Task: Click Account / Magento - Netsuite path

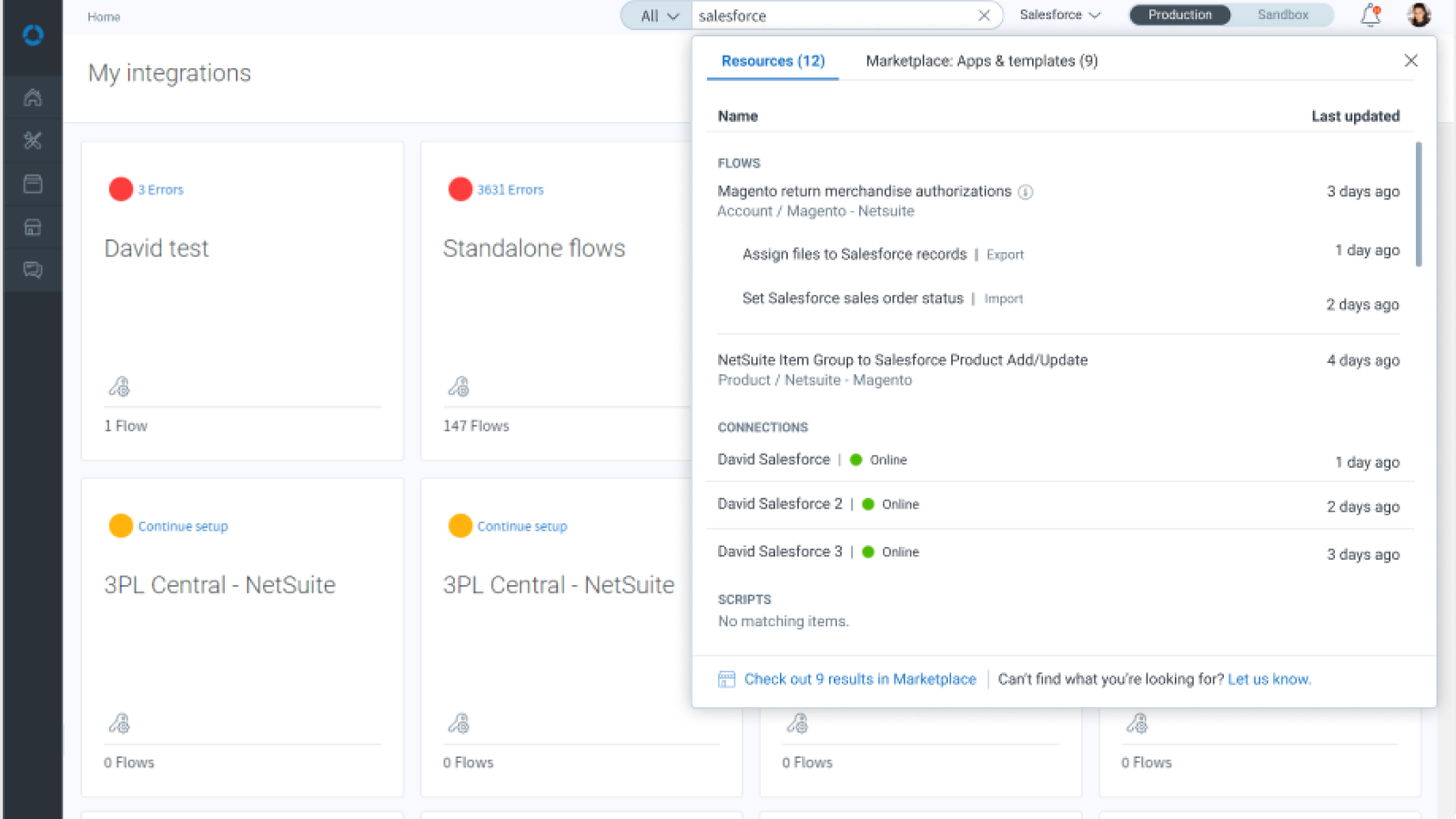Action: pos(815,211)
